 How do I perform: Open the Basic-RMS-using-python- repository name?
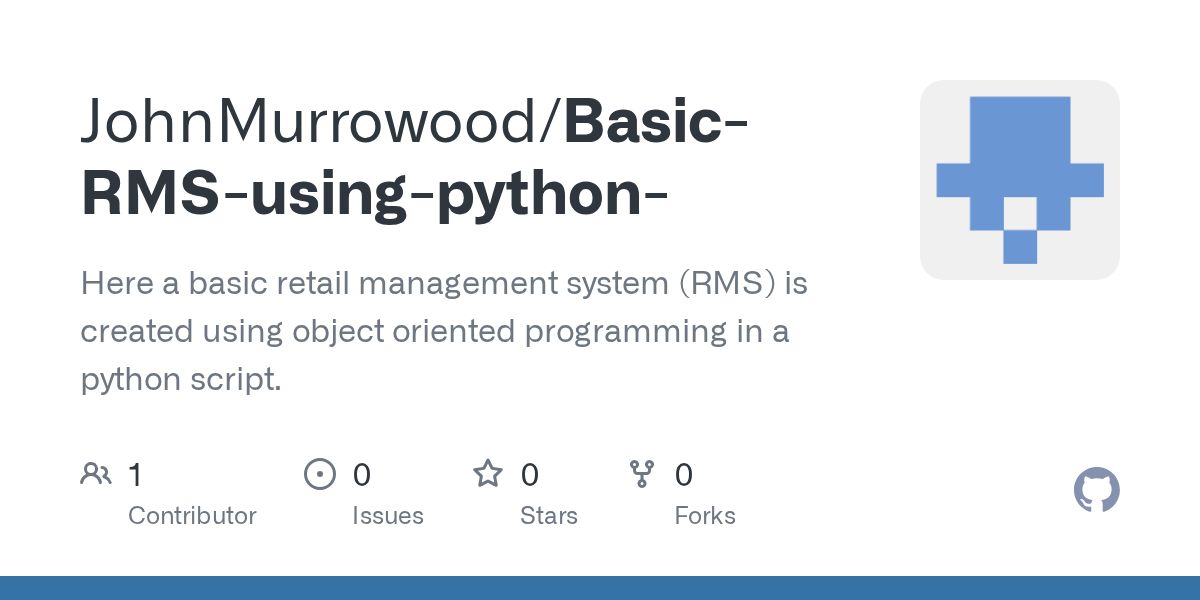[416, 158]
